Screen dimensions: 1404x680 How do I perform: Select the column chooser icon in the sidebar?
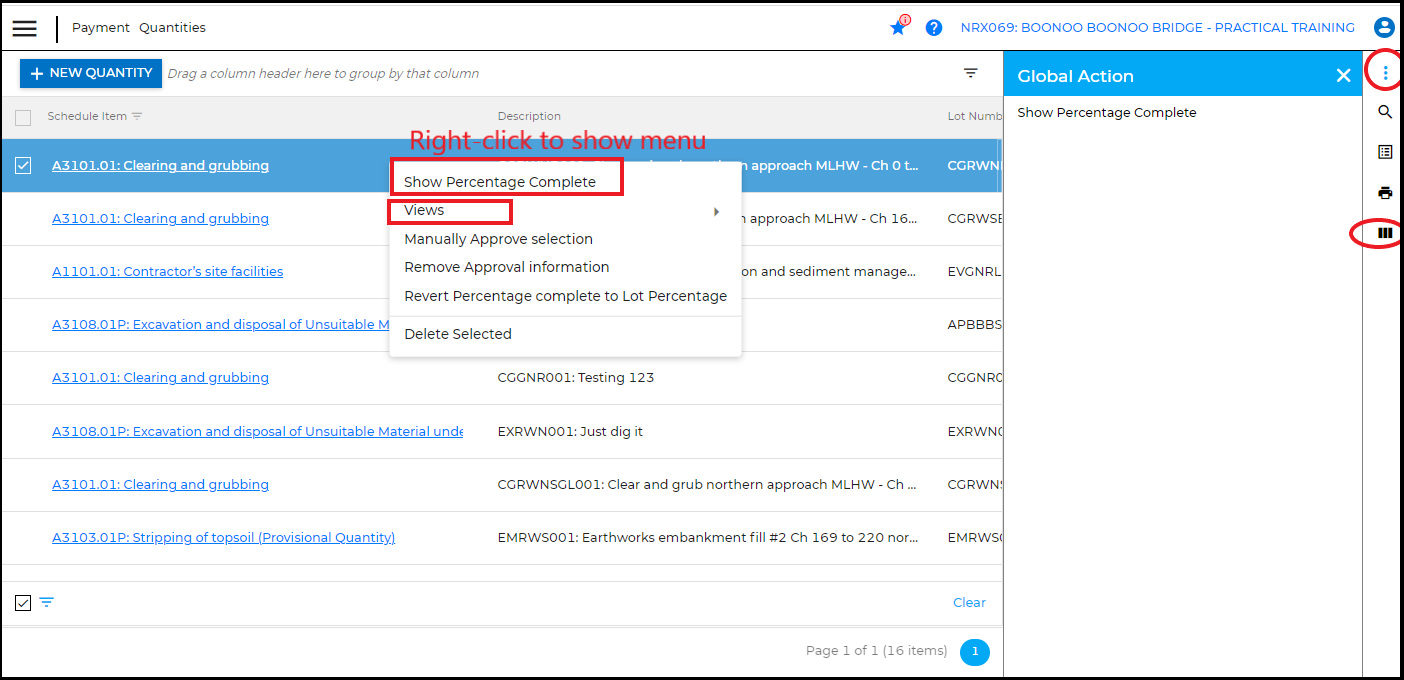tap(1385, 233)
